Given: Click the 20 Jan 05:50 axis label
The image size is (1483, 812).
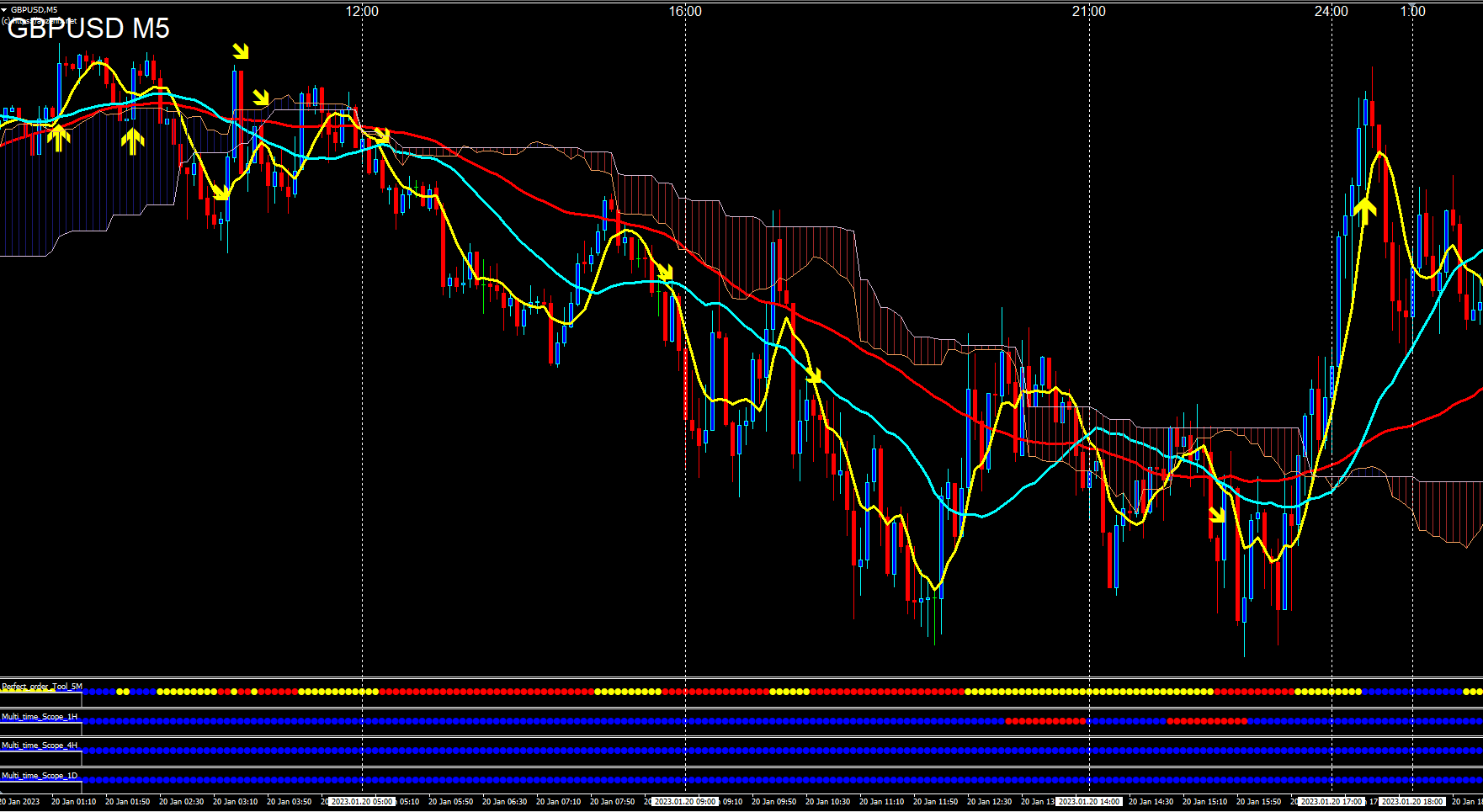Looking at the screenshot, I should (451, 802).
